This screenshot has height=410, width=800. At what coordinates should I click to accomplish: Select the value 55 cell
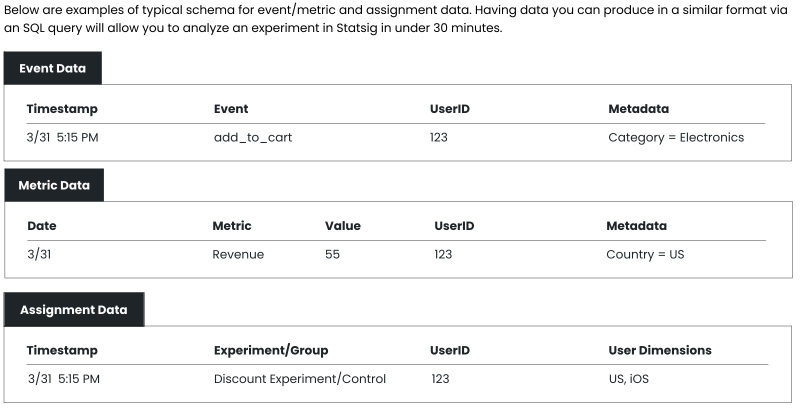click(x=333, y=254)
